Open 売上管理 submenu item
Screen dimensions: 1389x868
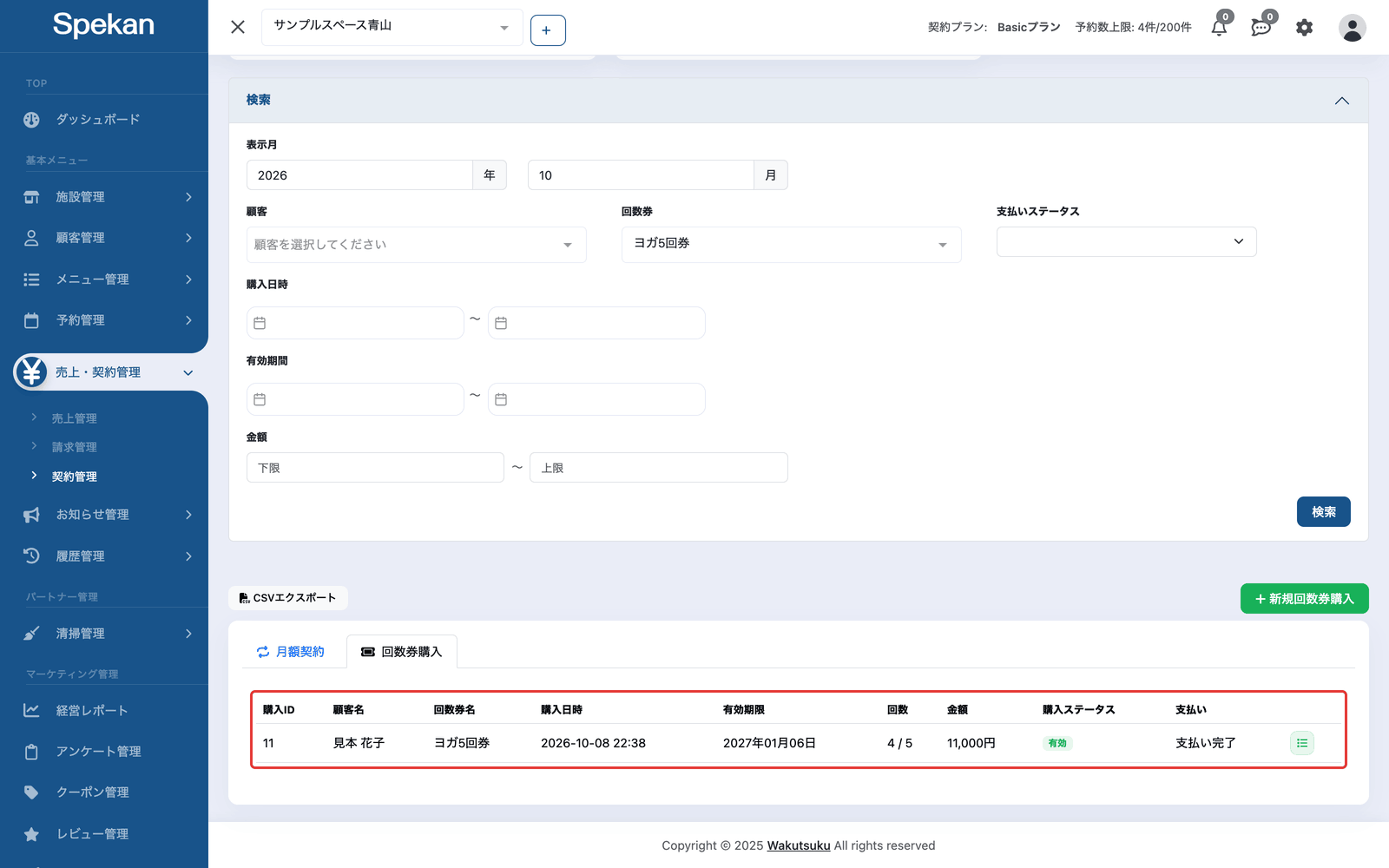pos(74,418)
